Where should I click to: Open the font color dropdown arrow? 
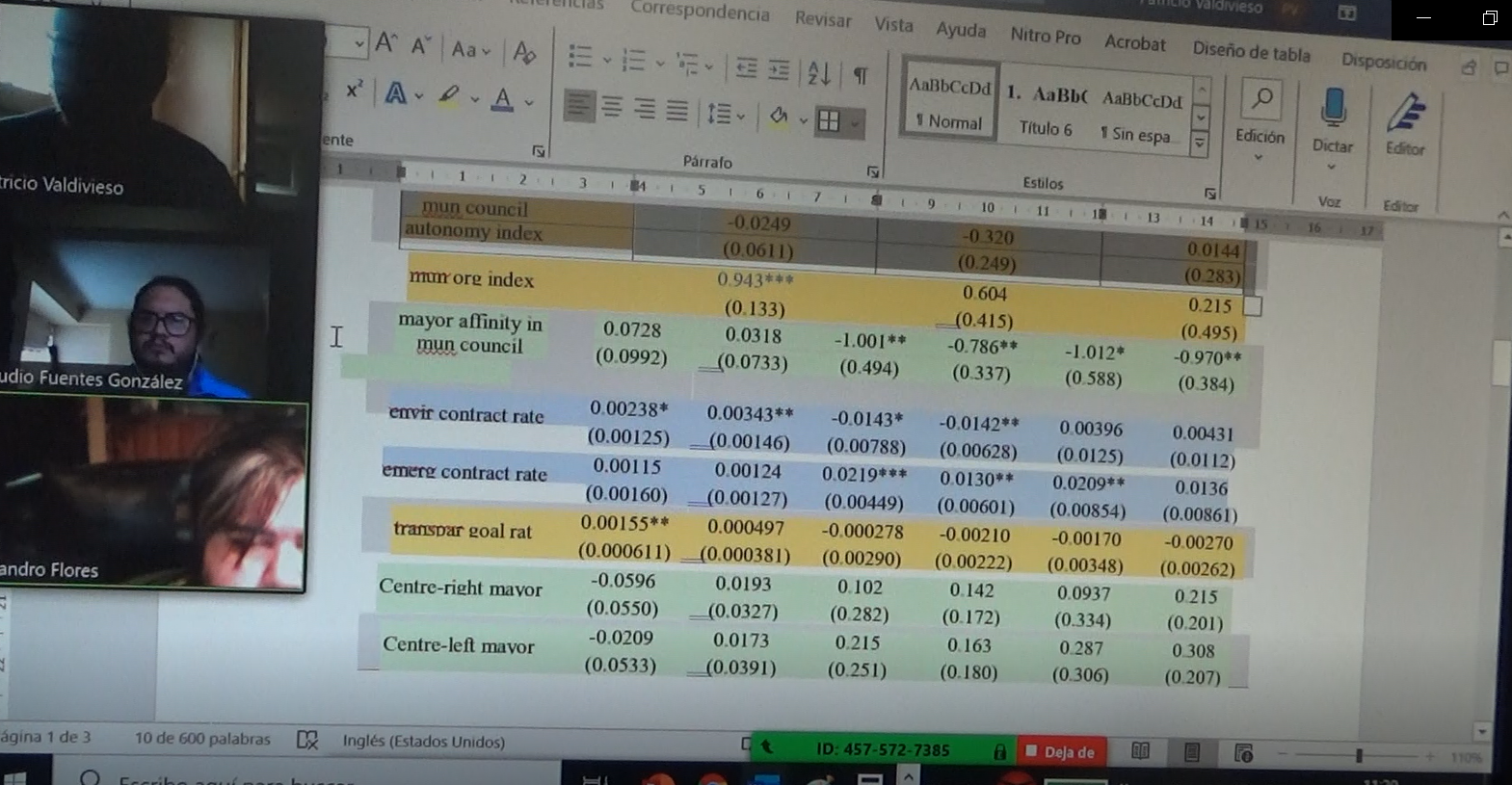pos(529,101)
